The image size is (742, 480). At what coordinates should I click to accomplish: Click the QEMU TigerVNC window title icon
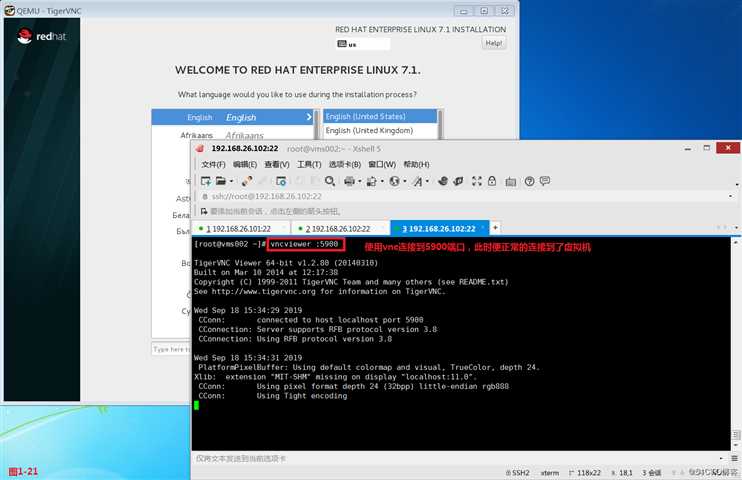[x=9, y=10]
